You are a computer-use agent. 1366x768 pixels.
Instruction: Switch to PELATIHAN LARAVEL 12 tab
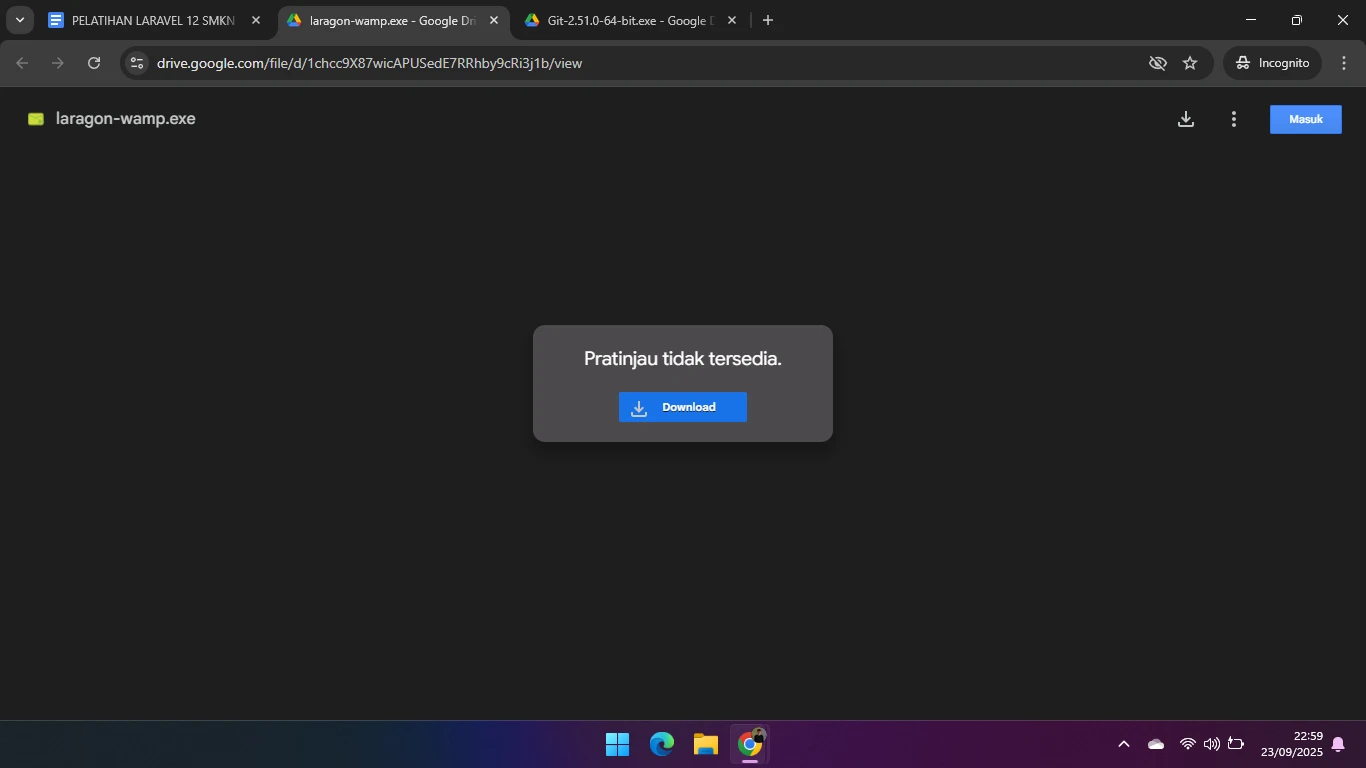[x=152, y=20]
